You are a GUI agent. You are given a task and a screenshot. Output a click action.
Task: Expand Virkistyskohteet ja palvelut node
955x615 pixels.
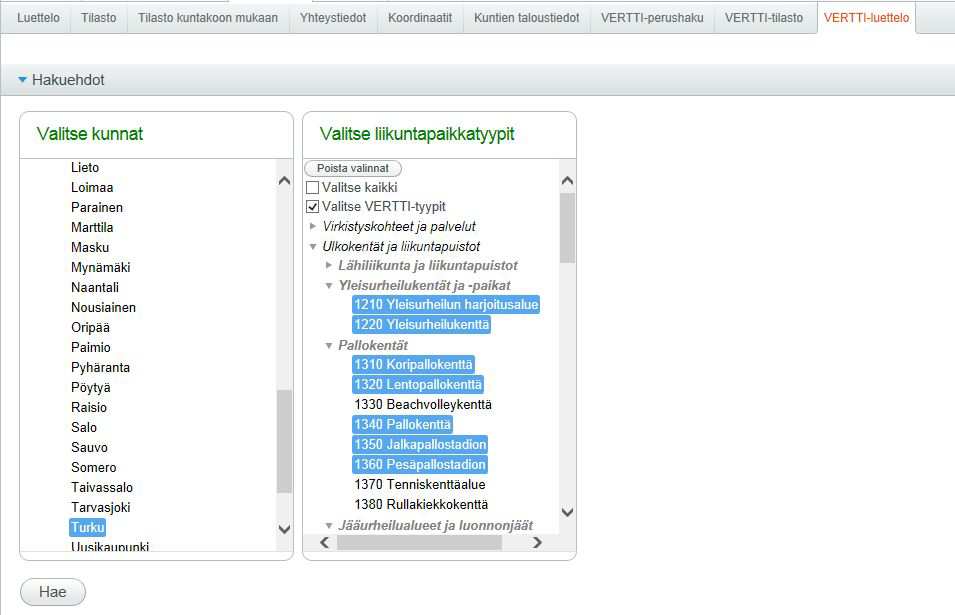313,227
